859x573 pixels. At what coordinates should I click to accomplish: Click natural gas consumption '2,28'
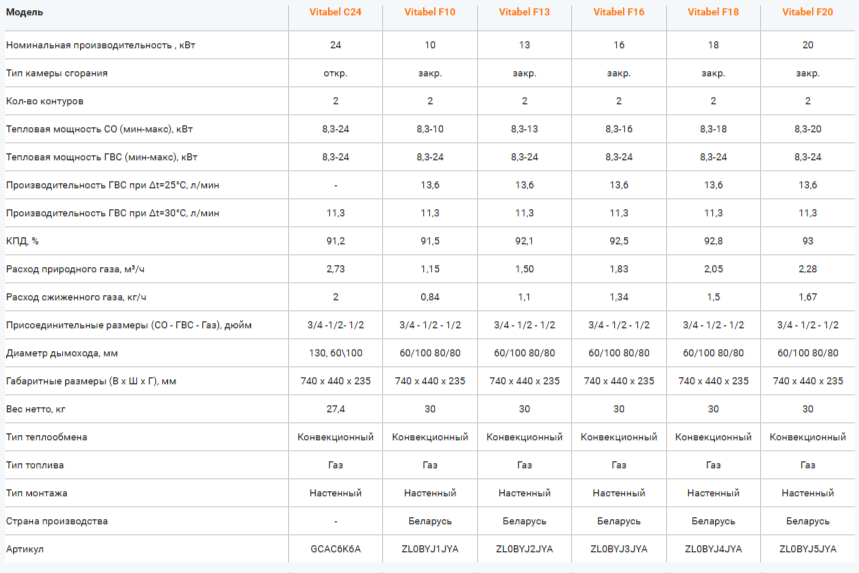808,269
